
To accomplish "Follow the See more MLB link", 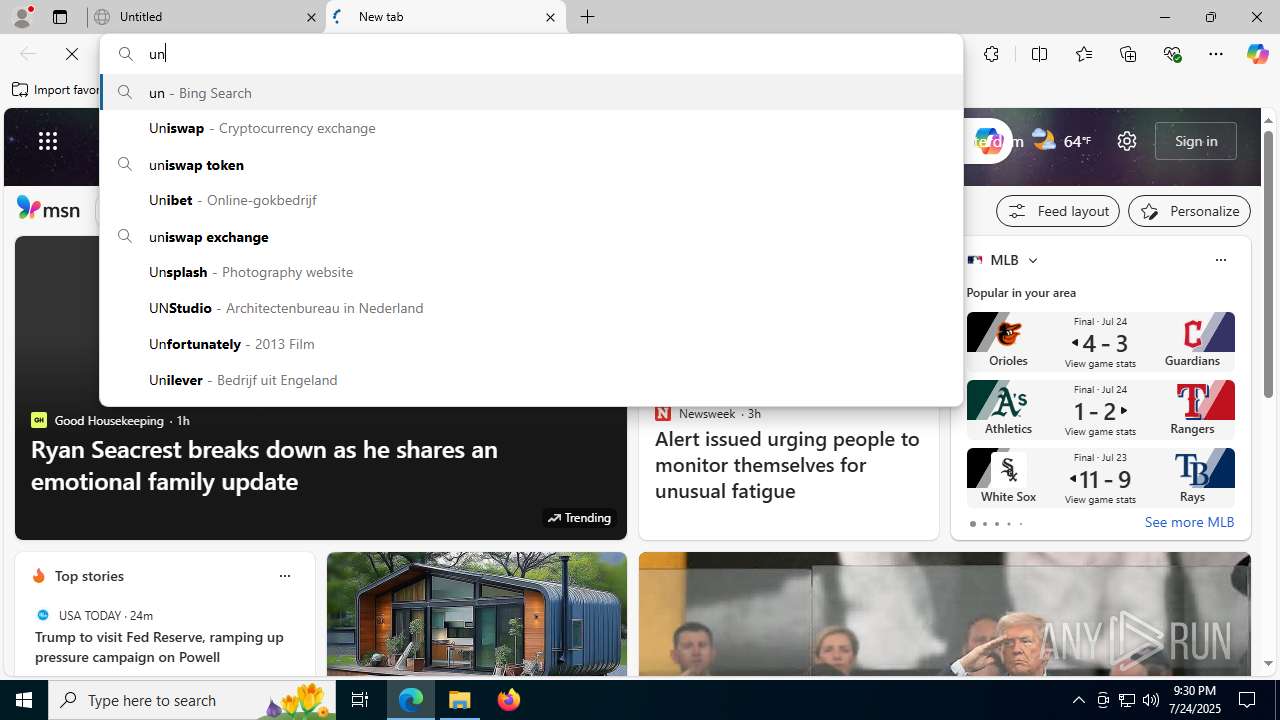I will pos(1189,522).
